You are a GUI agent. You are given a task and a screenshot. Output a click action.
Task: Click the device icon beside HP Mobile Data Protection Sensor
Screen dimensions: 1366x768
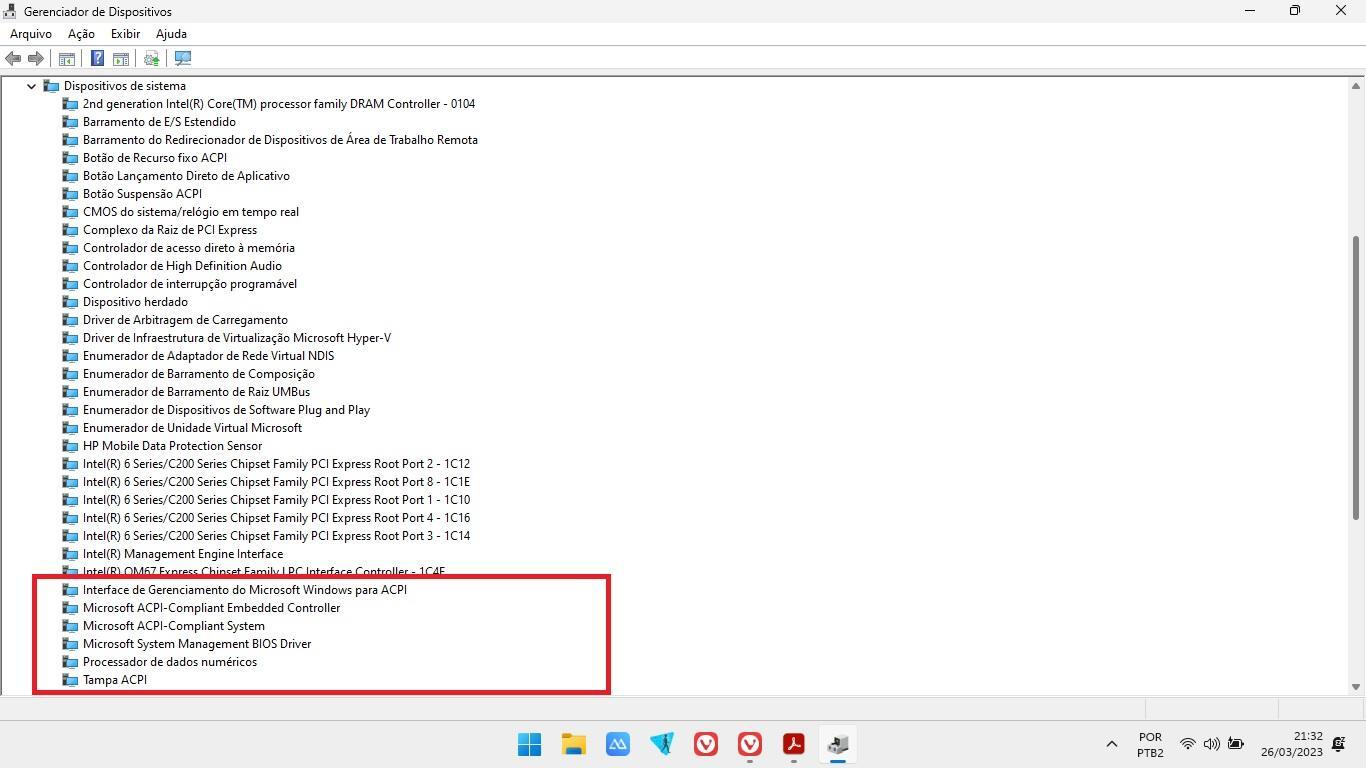[x=70, y=446]
